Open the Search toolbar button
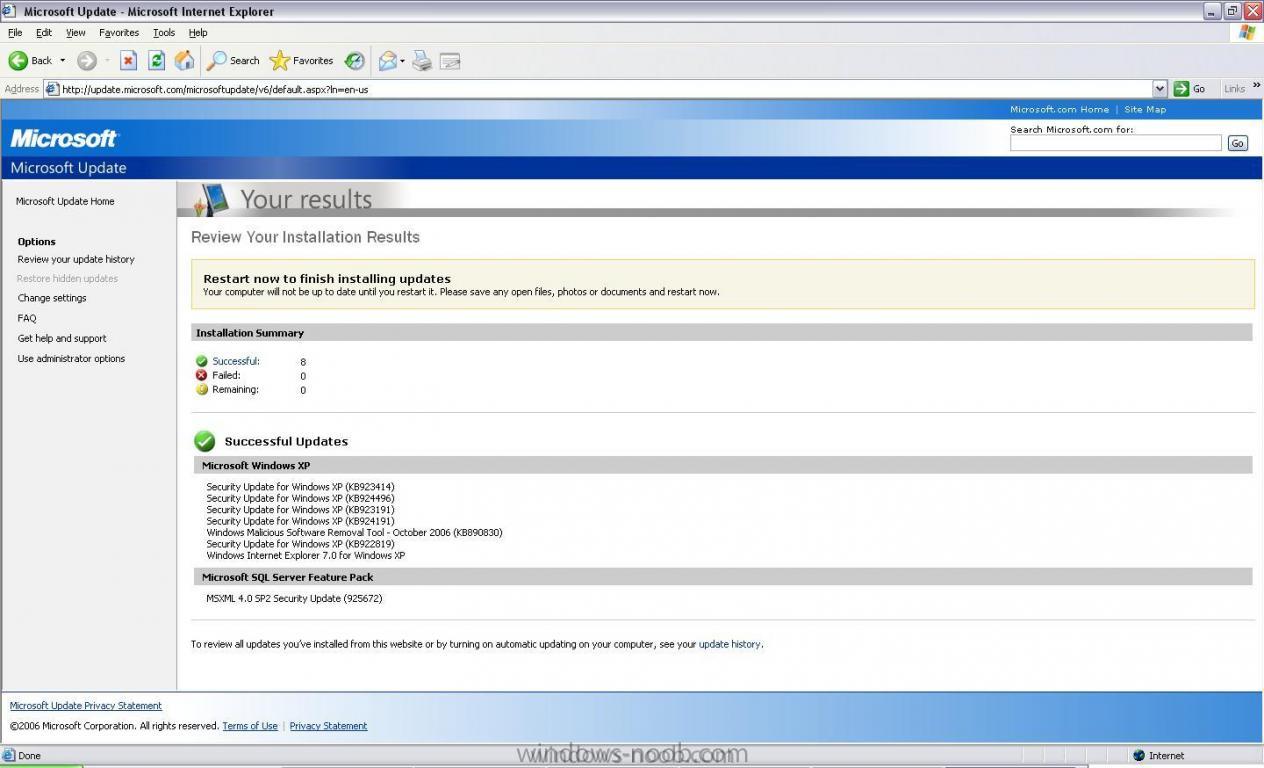 click(x=233, y=61)
